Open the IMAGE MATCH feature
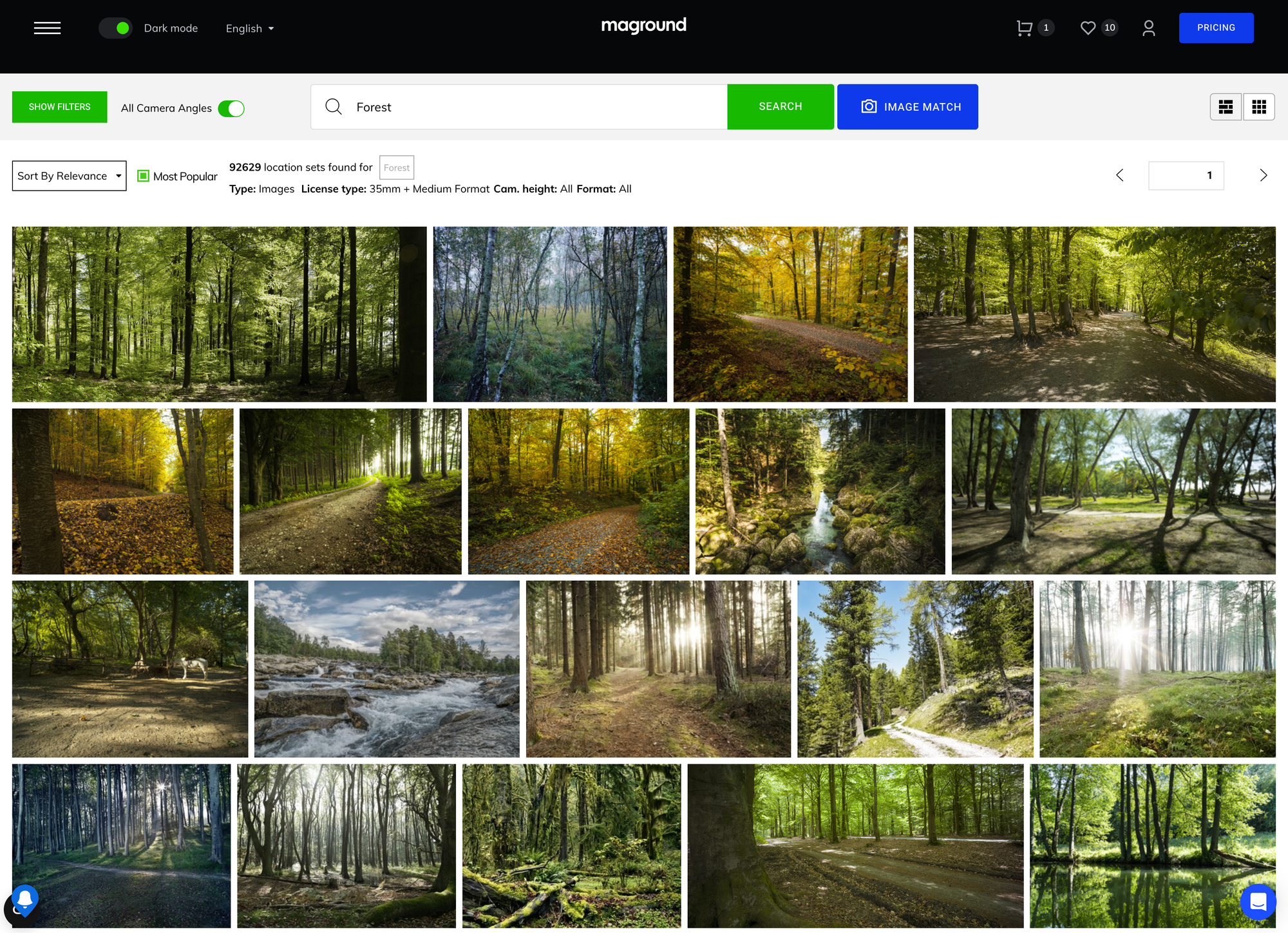Image resolution: width=1288 pixels, height=933 pixels. pos(907,107)
